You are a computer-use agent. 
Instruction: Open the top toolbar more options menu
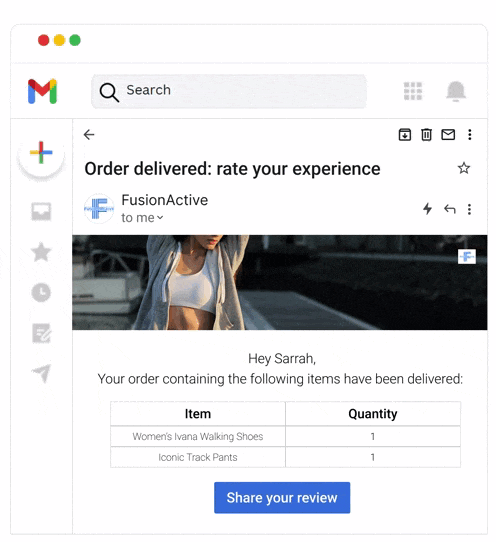[469, 134]
